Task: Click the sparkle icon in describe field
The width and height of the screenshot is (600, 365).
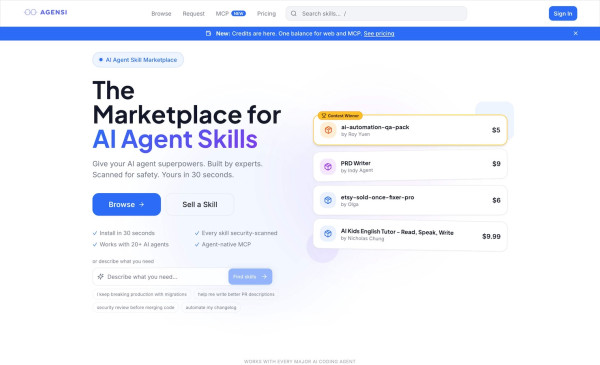Action: pos(101,277)
